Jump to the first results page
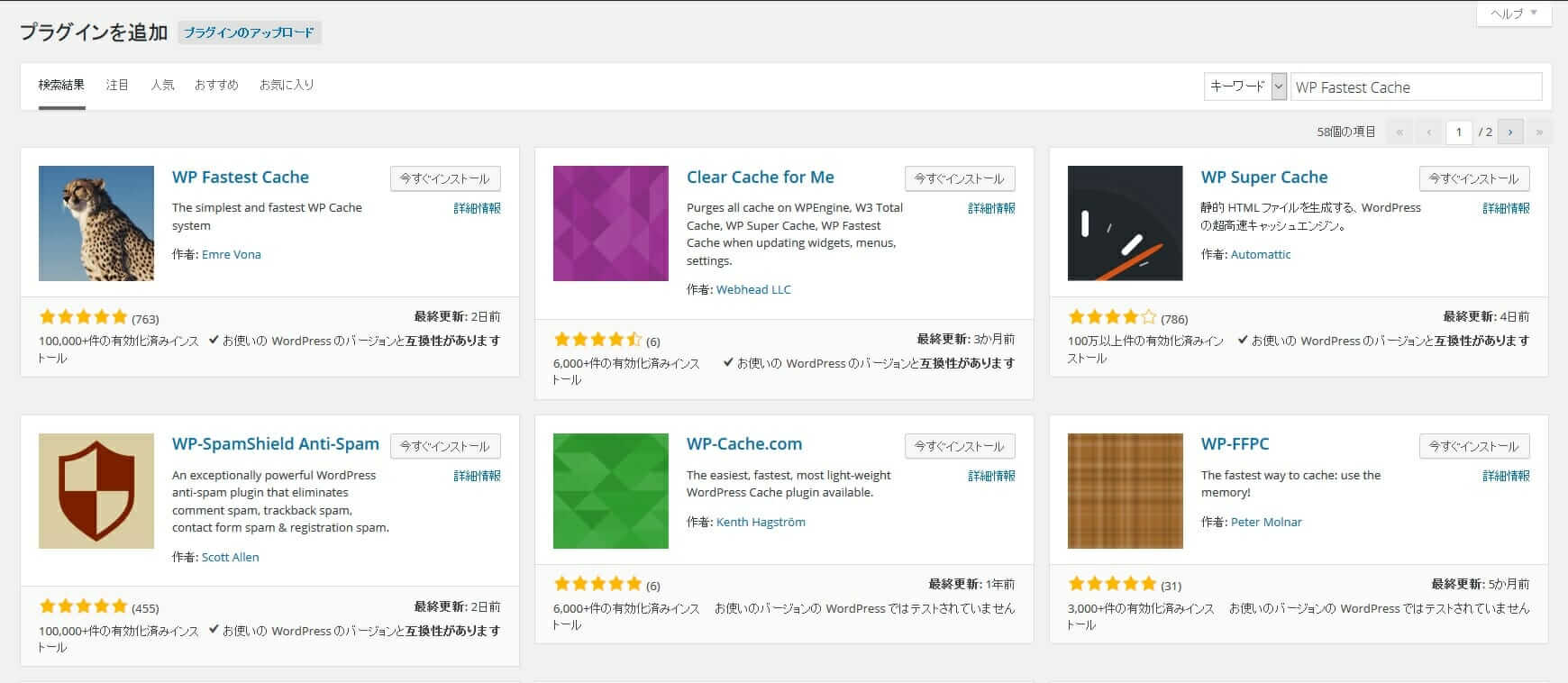Screen dimensions: 1568x683 pos(1399,132)
